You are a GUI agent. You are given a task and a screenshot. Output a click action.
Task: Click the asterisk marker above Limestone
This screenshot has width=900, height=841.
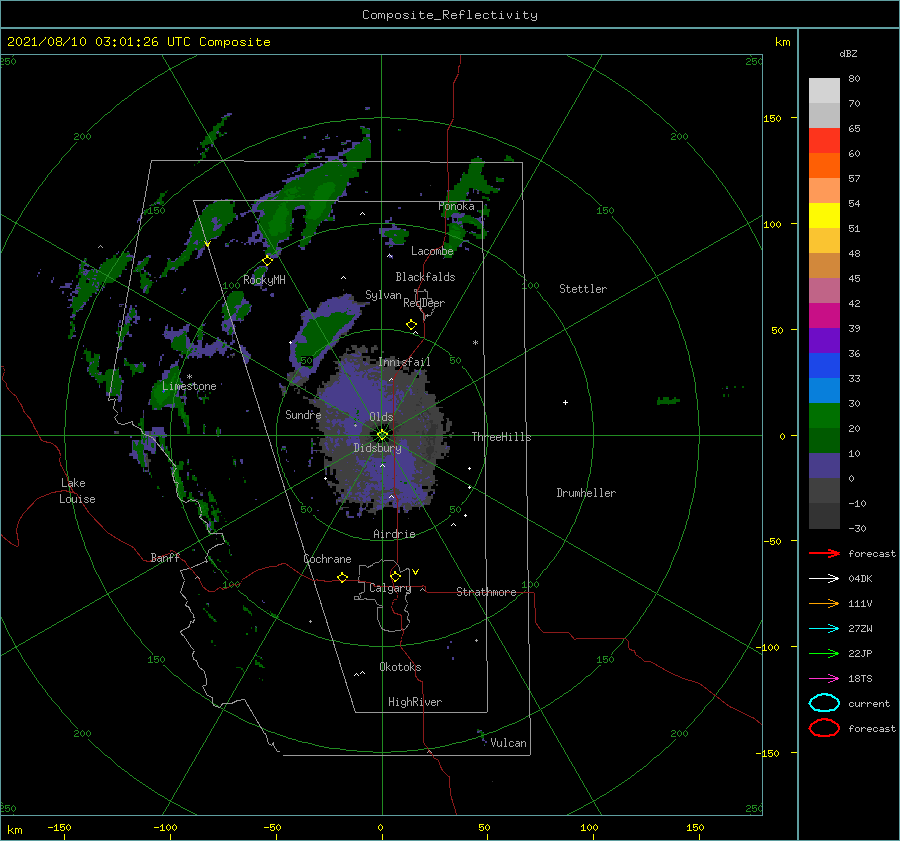coord(189,377)
